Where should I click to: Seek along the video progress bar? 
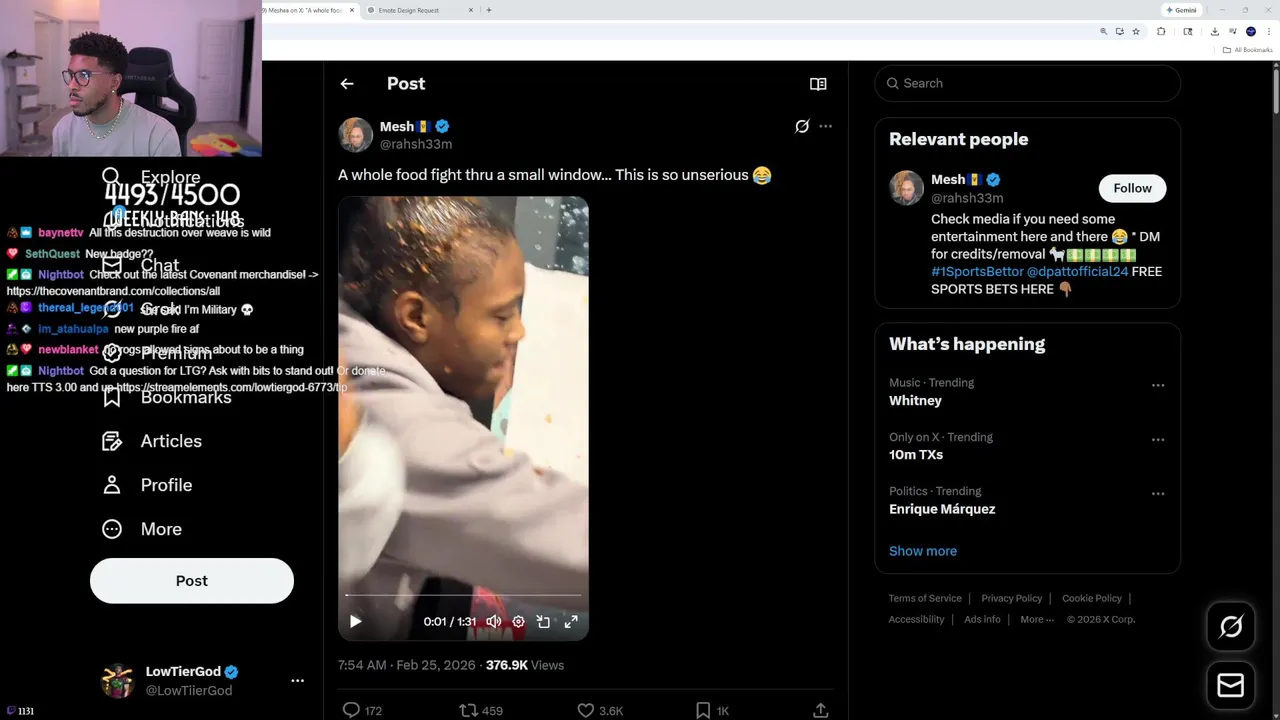(463, 595)
